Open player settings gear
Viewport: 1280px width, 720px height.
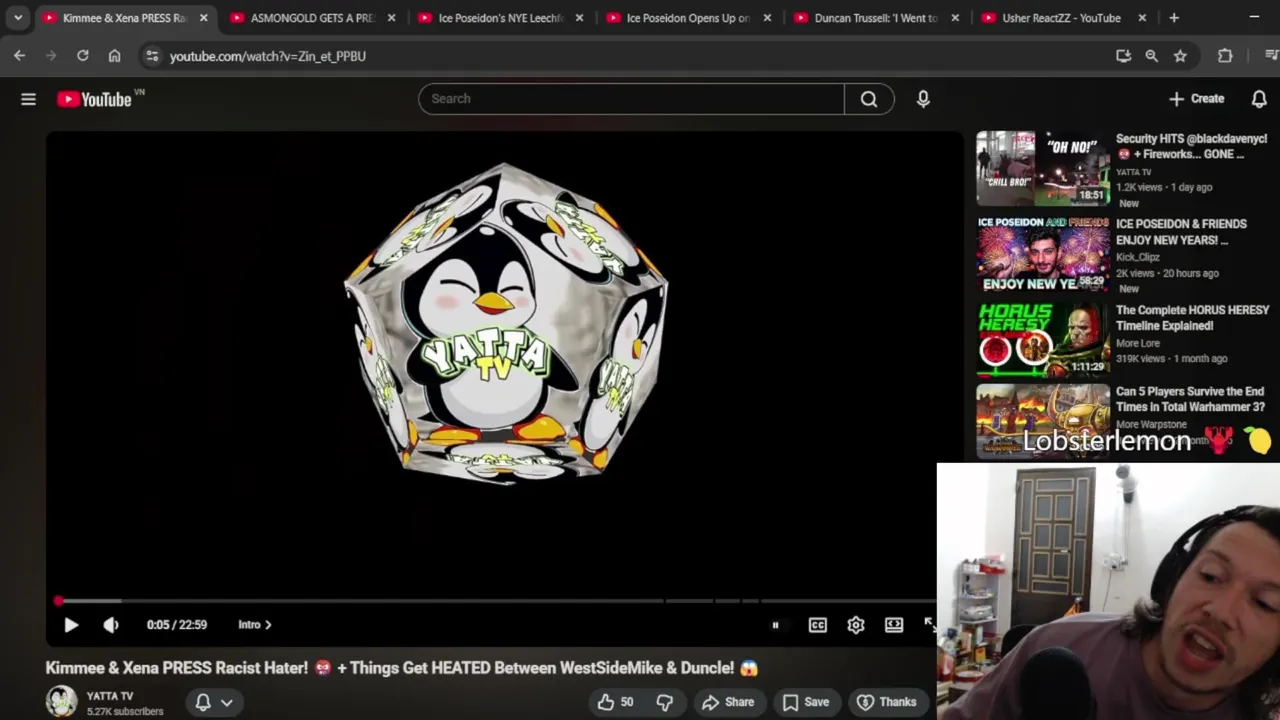click(x=856, y=625)
